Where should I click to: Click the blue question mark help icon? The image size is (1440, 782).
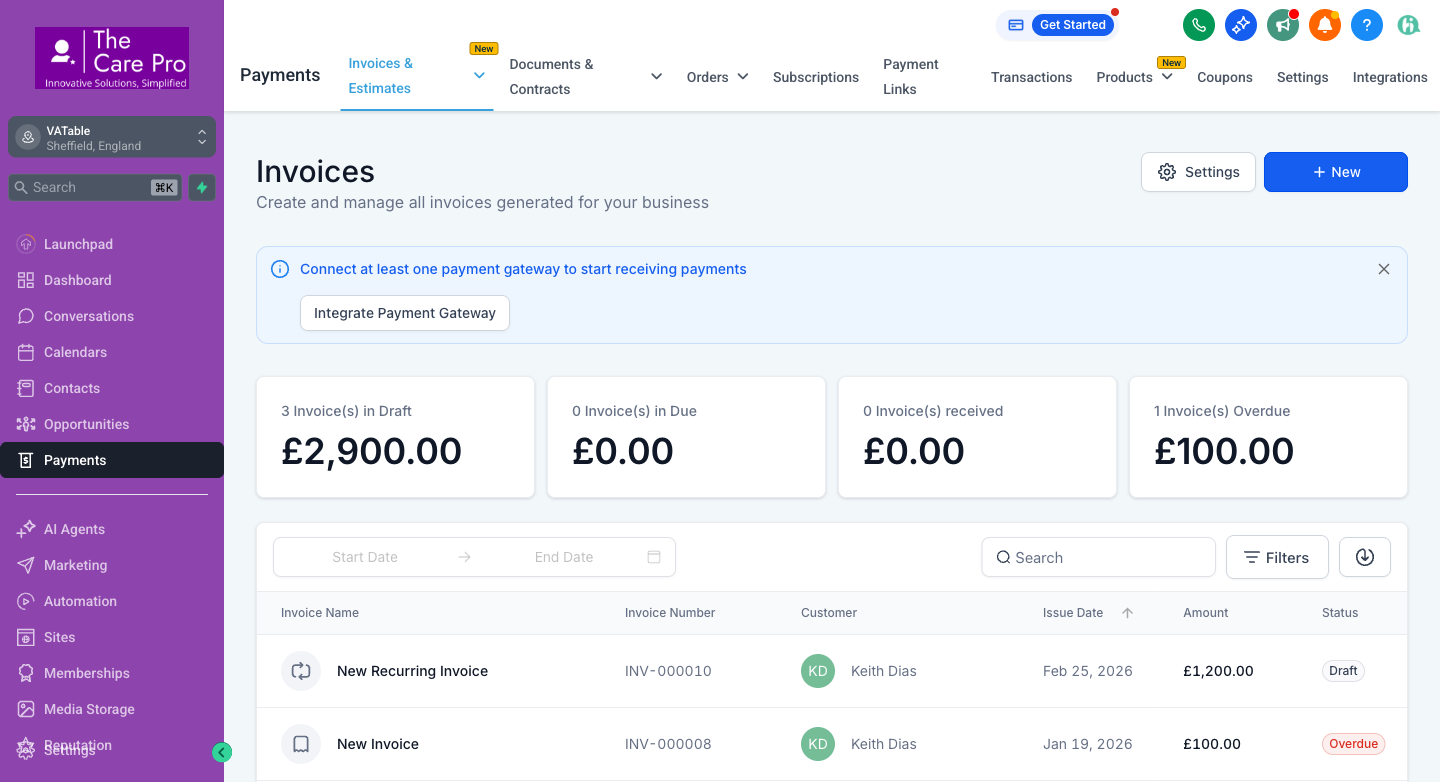click(x=1366, y=25)
